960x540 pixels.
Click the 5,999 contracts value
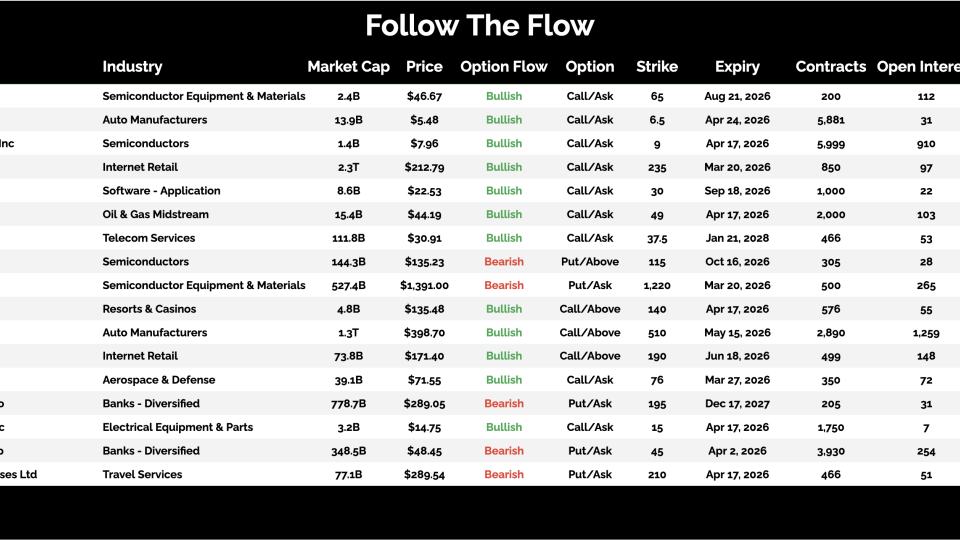click(x=831, y=144)
